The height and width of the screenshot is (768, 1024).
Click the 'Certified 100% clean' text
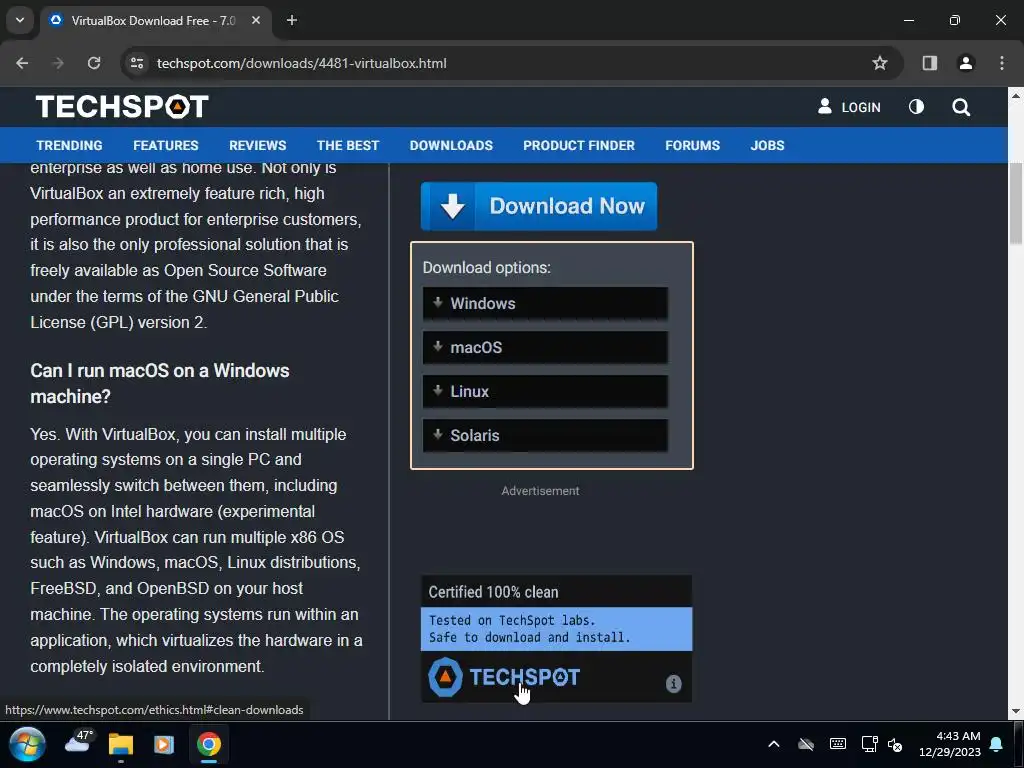point(493,592)
